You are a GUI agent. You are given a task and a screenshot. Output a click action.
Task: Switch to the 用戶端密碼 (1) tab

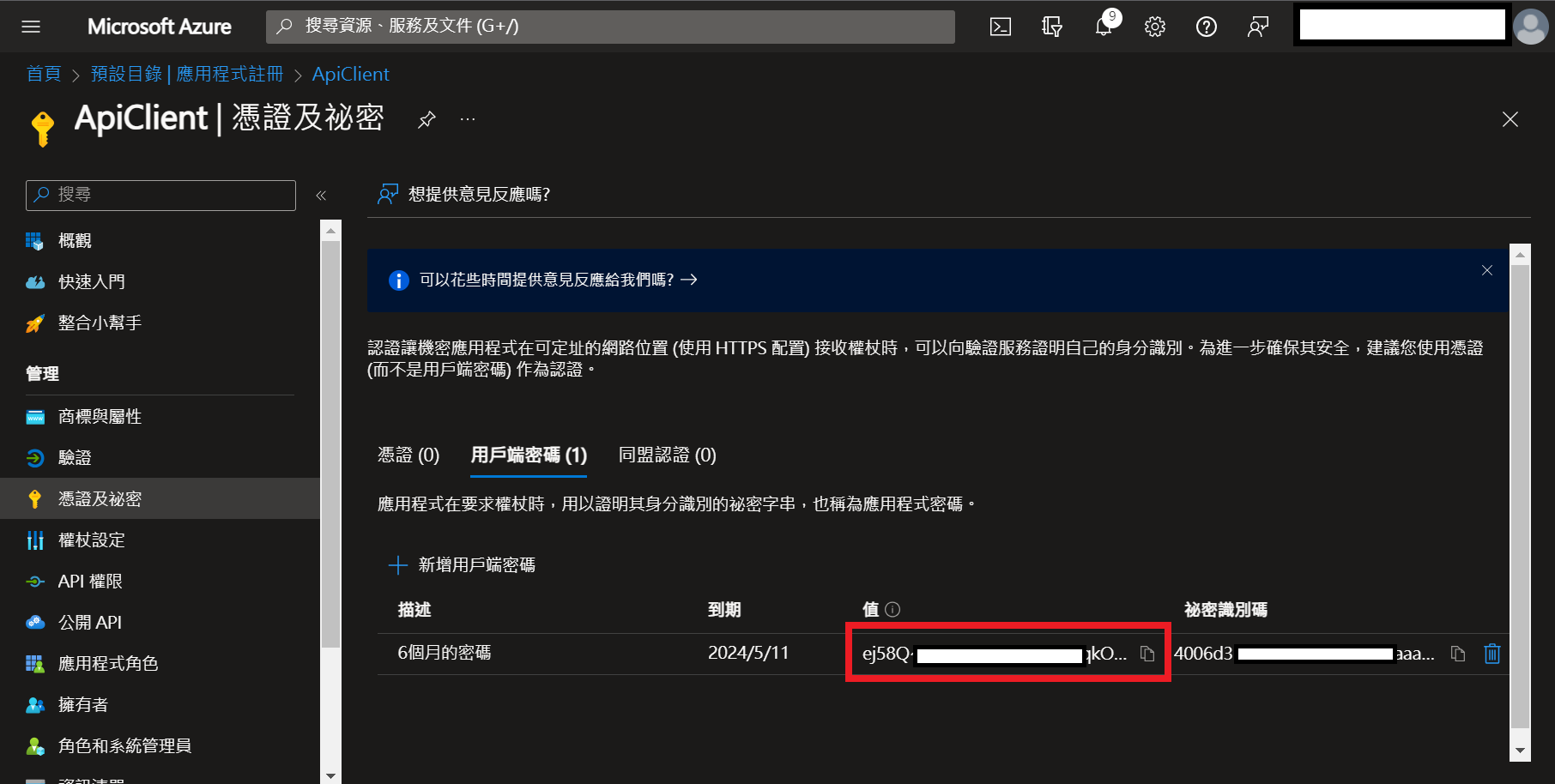click(x=529, y=455)
